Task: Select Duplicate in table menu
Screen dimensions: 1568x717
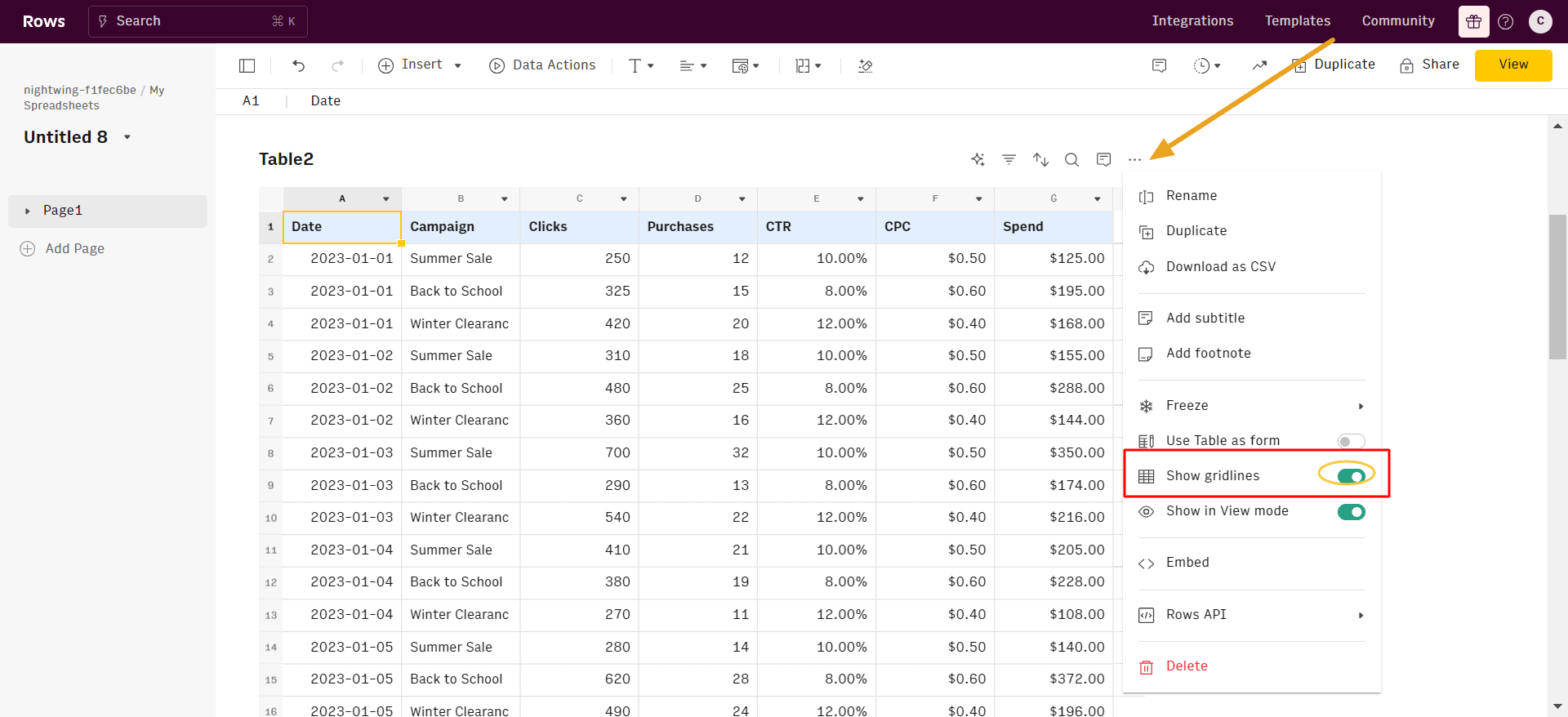Action: point(1252,231)
